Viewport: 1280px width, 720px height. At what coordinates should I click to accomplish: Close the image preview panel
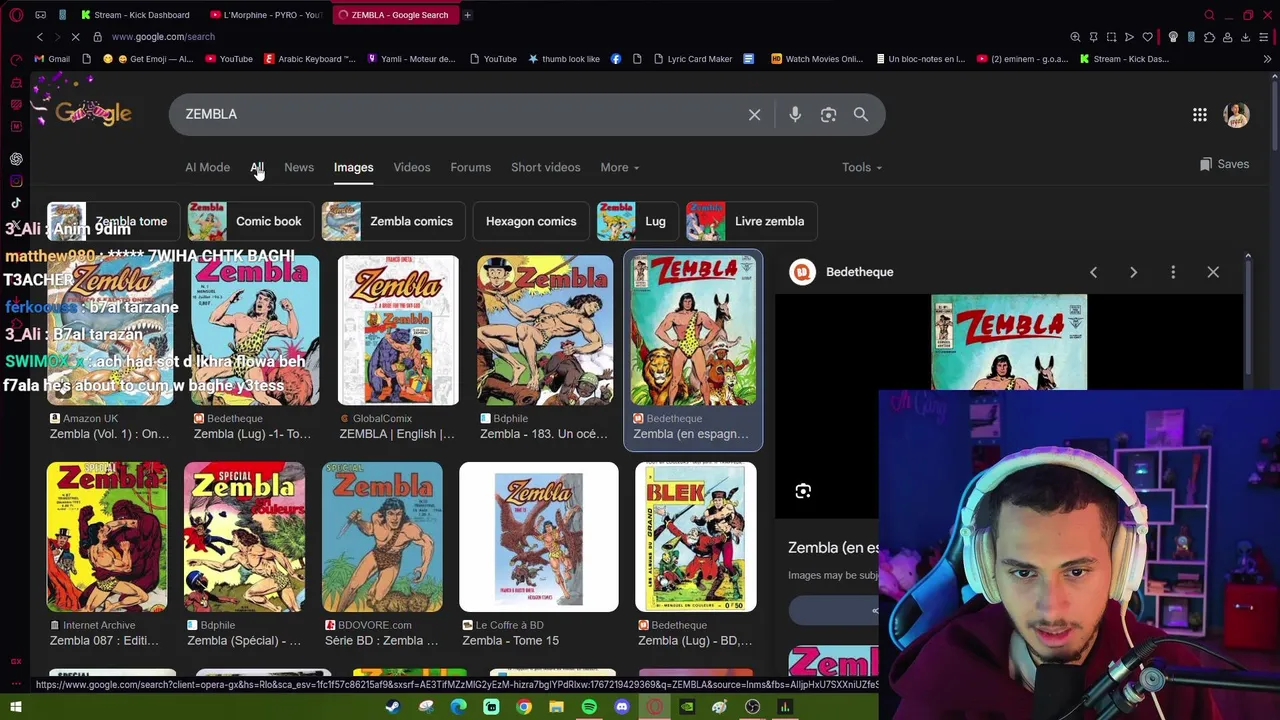click(x=1213, y=272)
